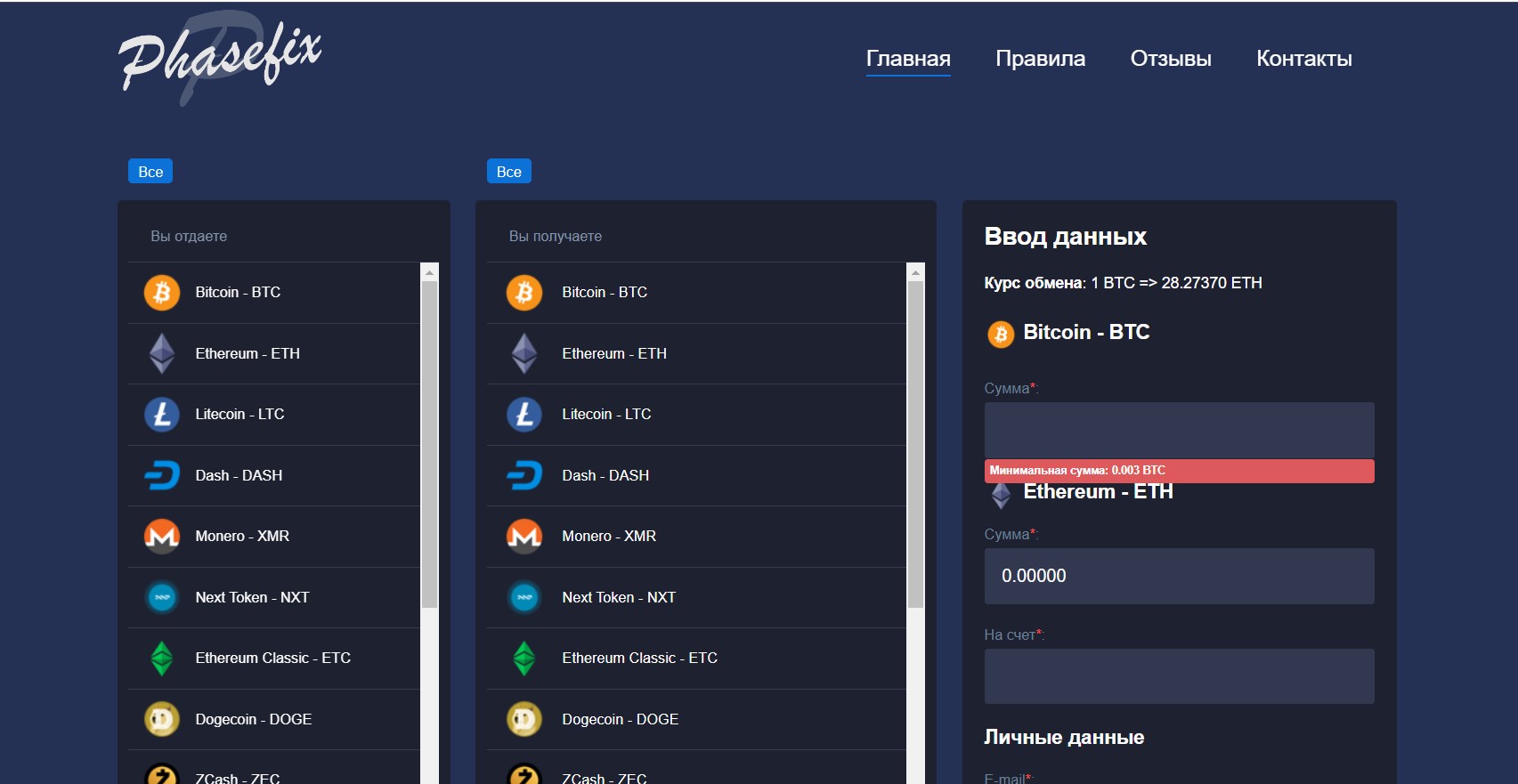
Task: Select Monero icon in 'Вы отдаете' list
Action: pyautogui.click(x=162, y=537)
